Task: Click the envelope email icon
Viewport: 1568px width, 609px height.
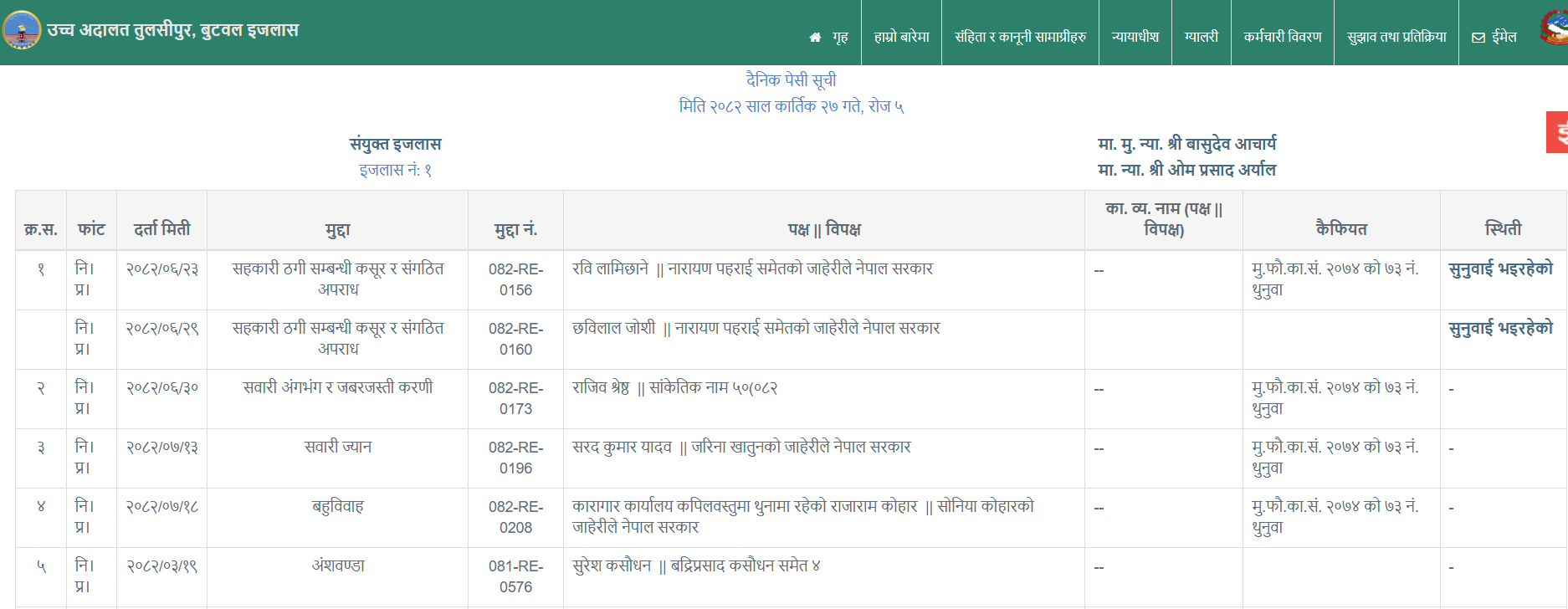Action: click(1478, 38)
